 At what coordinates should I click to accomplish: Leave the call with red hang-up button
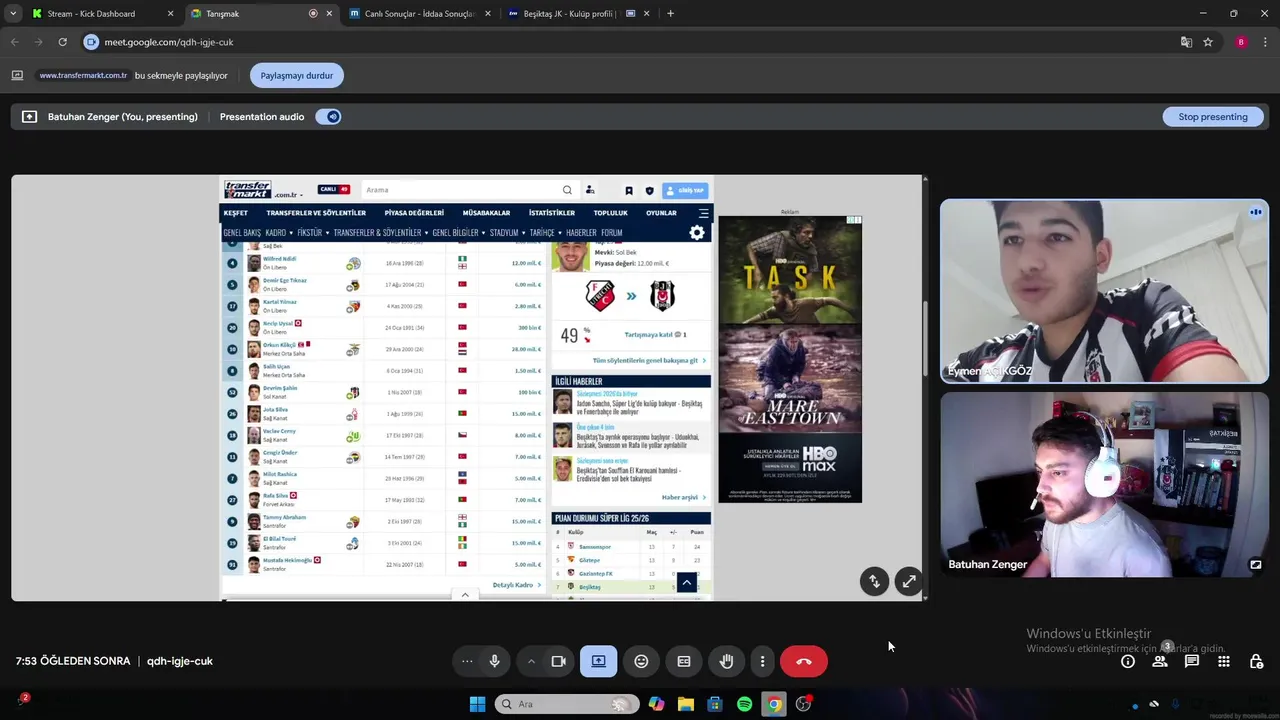[x=803, y=661]
